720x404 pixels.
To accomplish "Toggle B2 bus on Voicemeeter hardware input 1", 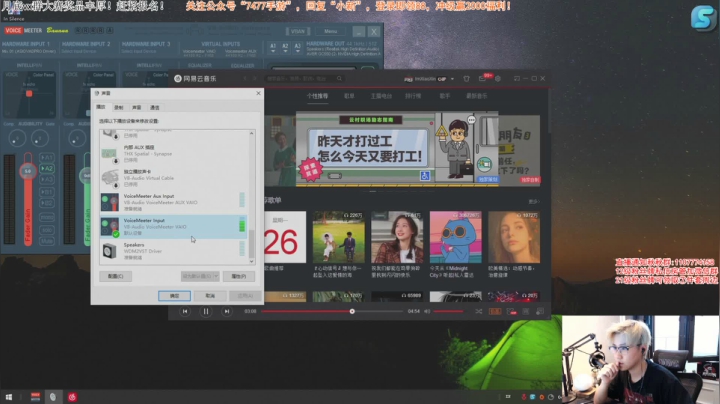I will point(47,203).
